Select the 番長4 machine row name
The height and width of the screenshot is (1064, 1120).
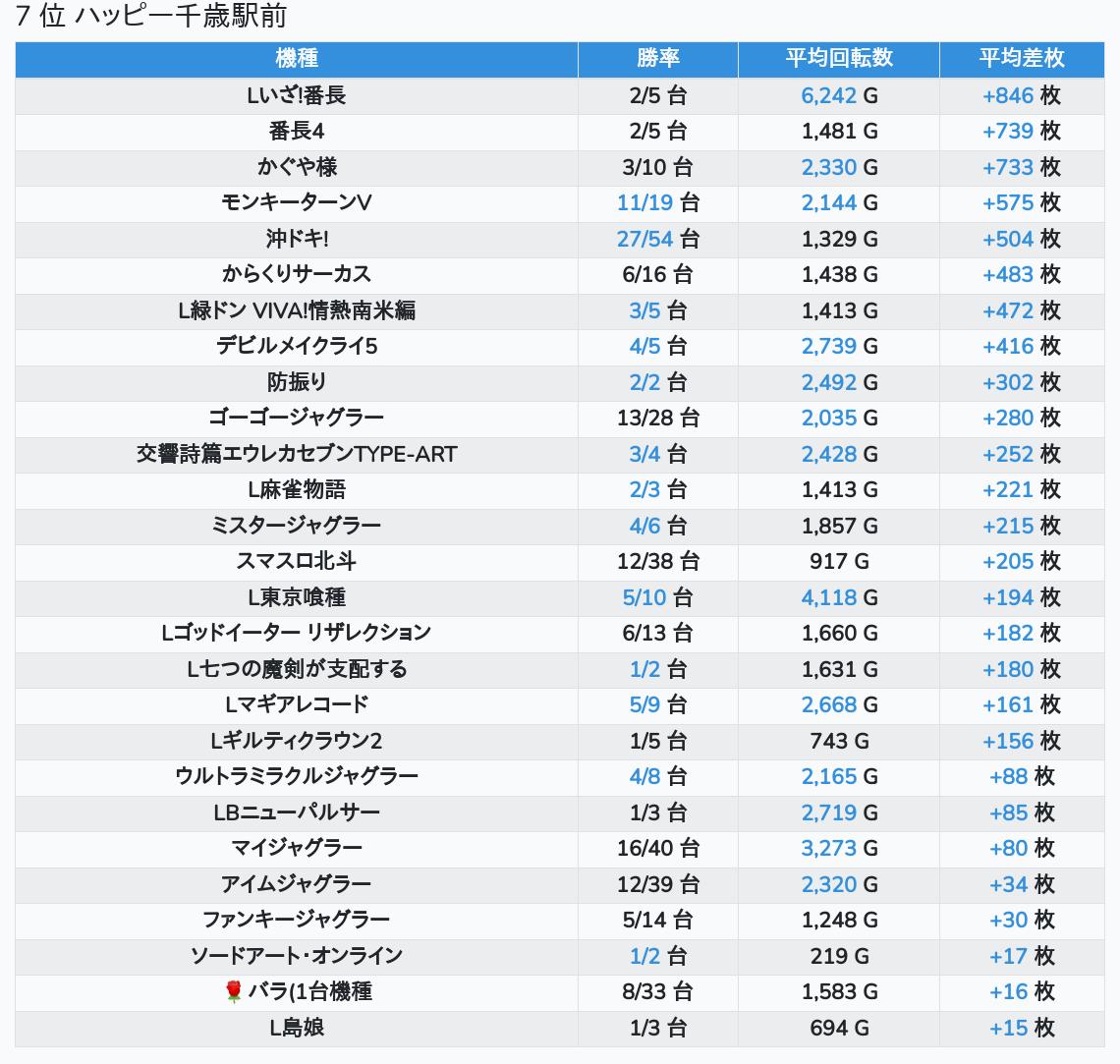[297, 132]
